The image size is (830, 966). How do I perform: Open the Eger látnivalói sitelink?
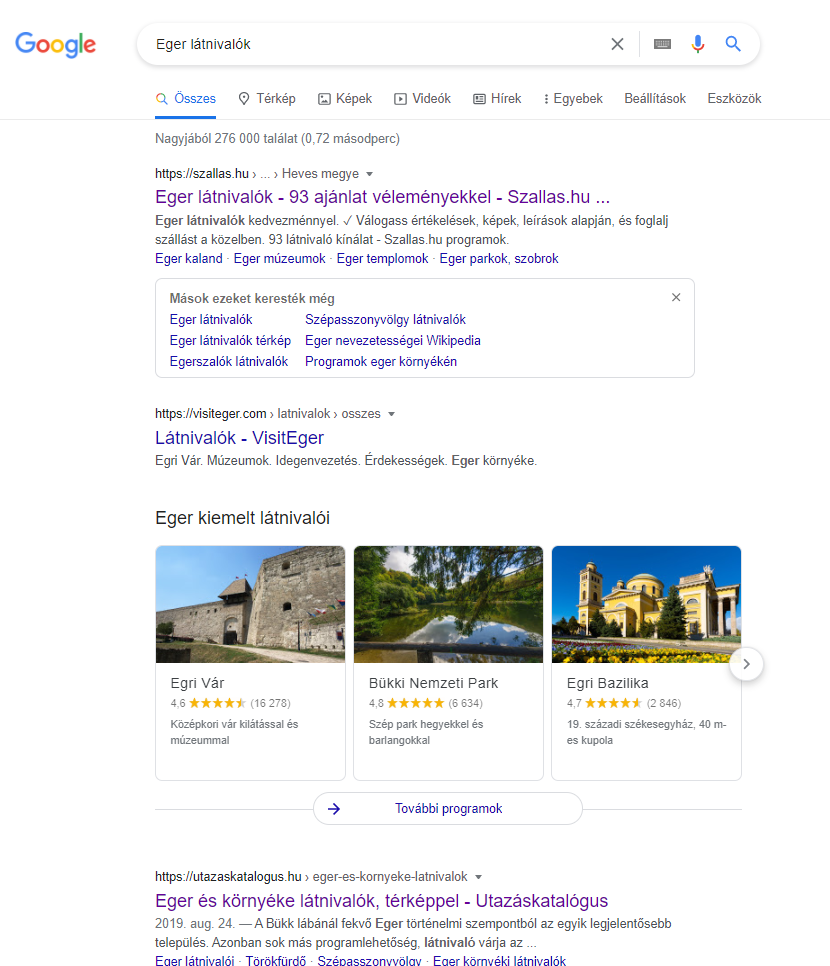coord(195,960)
